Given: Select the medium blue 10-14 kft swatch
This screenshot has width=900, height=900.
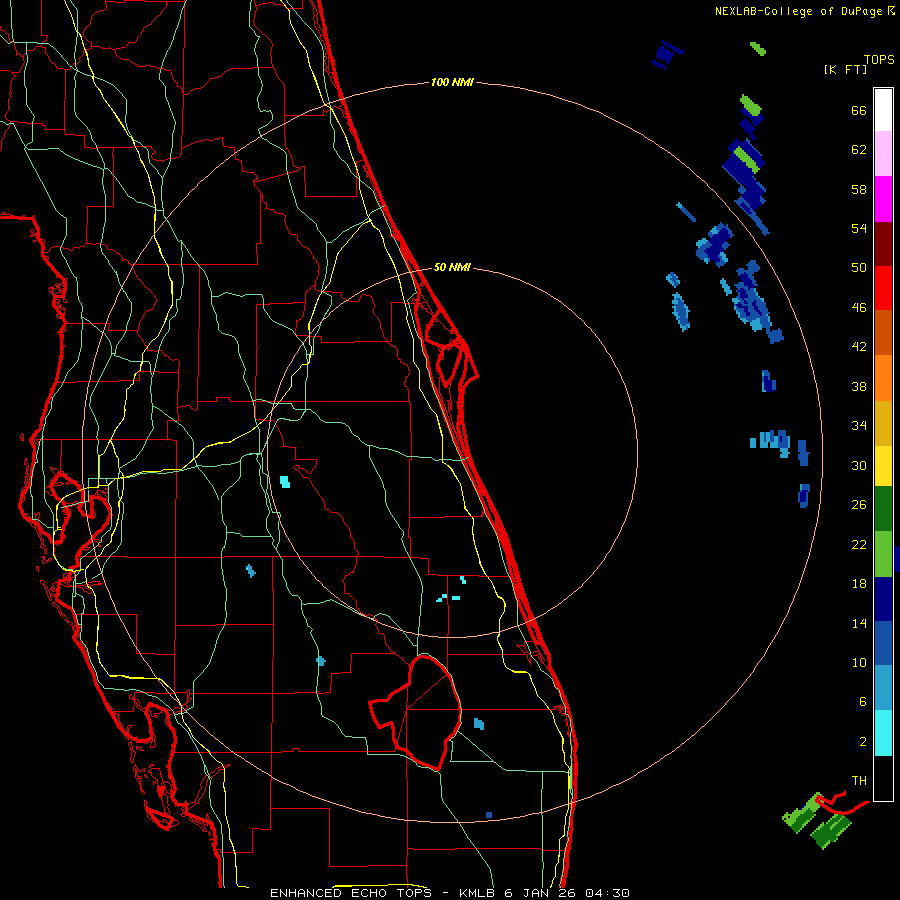Looking at the screenshot, I should pos(883,643).
